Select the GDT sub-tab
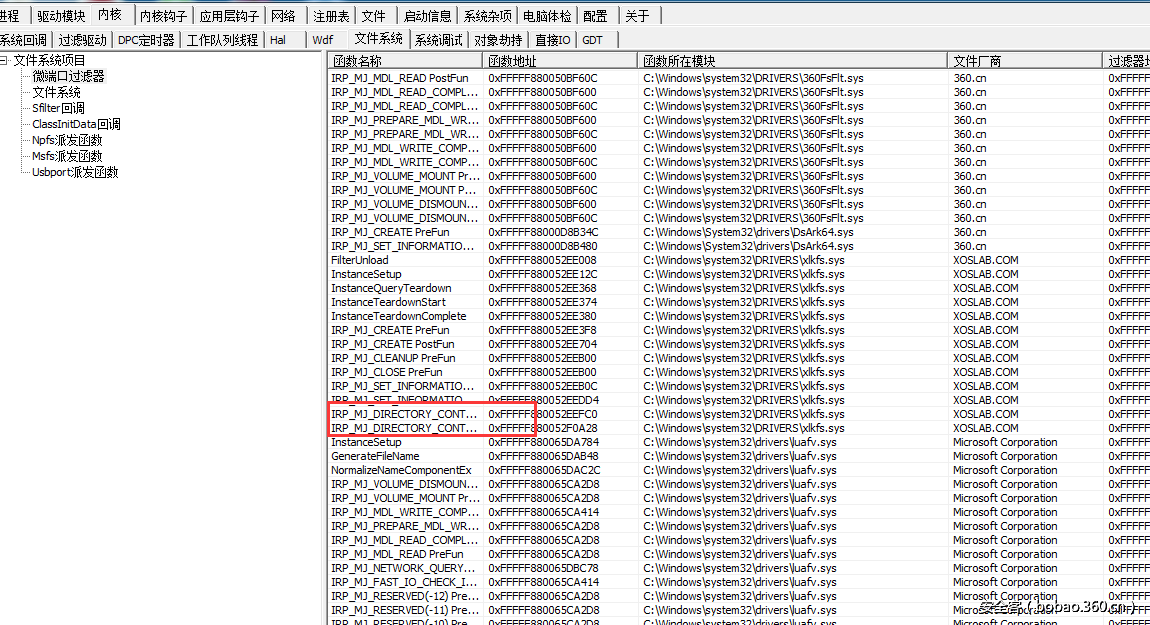This screenshot has height=625, width=1150. tap(593, 40)
